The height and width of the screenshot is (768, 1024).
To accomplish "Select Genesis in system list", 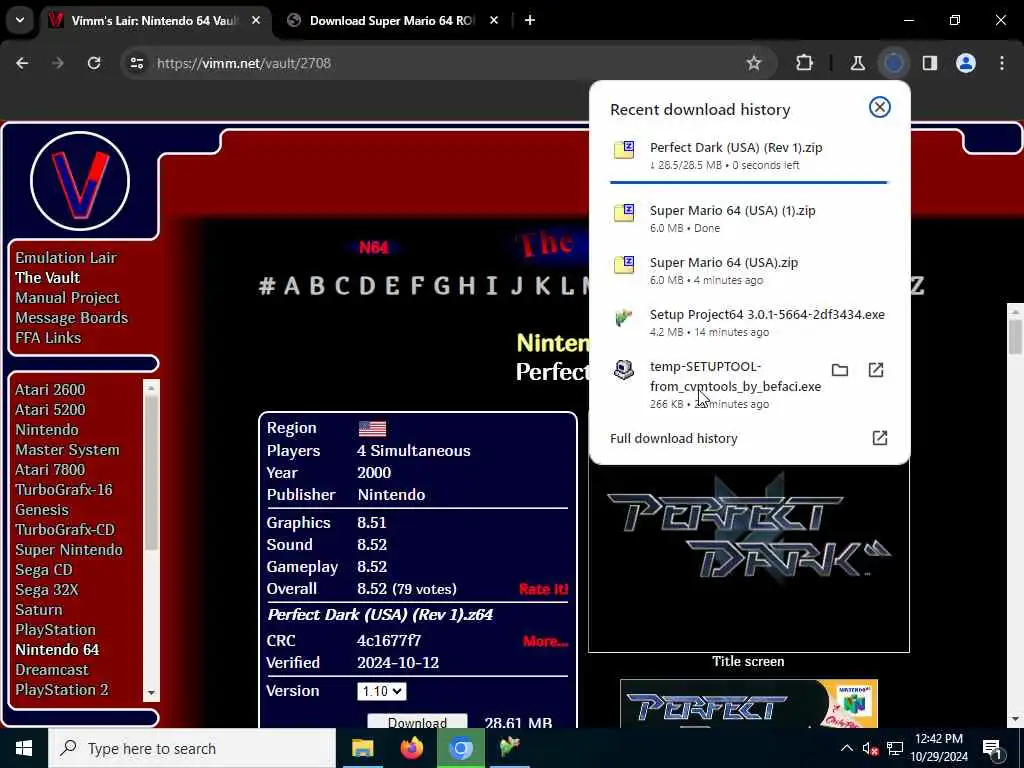I will click(x=42, y=510).
